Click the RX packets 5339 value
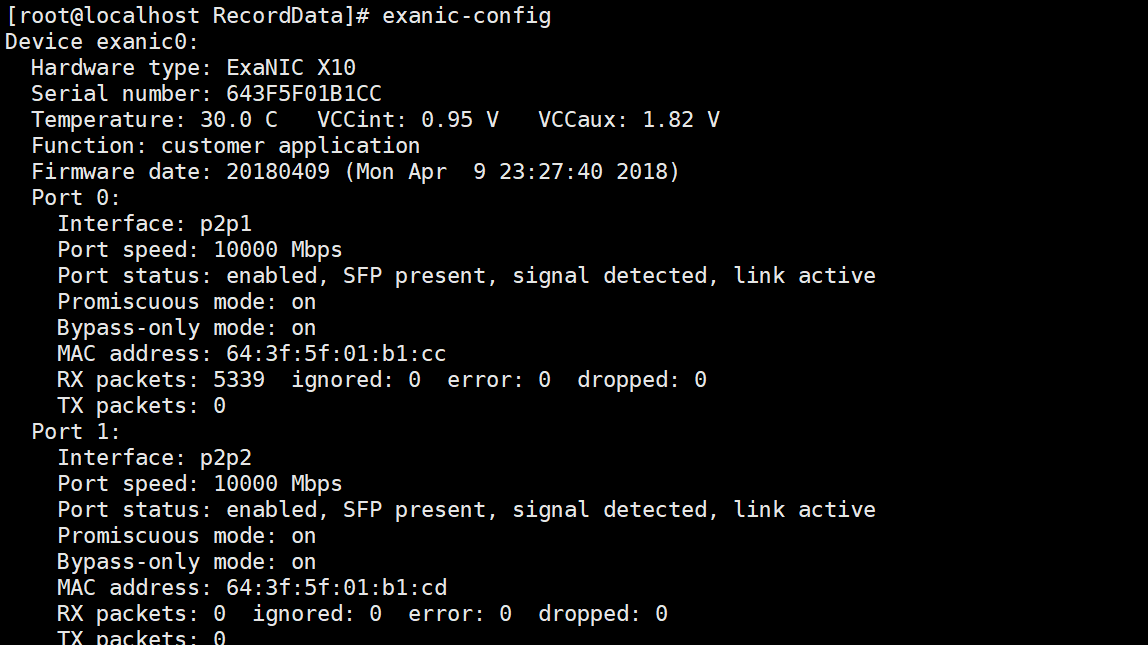Screen dimensions: 1148x645 pos(239,380)
